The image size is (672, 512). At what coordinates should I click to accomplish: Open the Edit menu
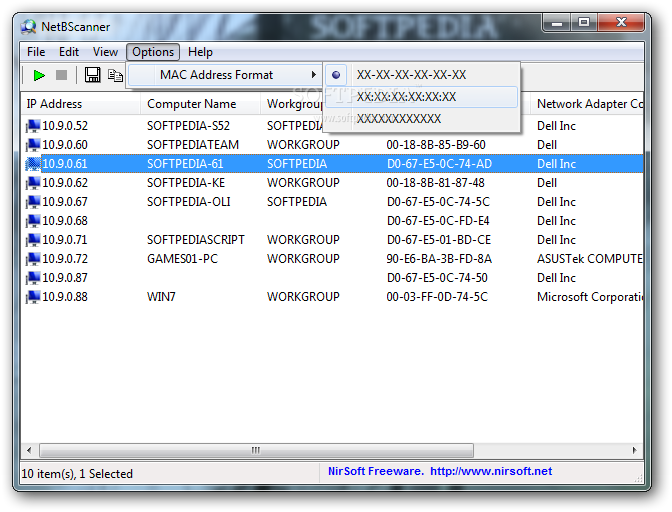69,52
